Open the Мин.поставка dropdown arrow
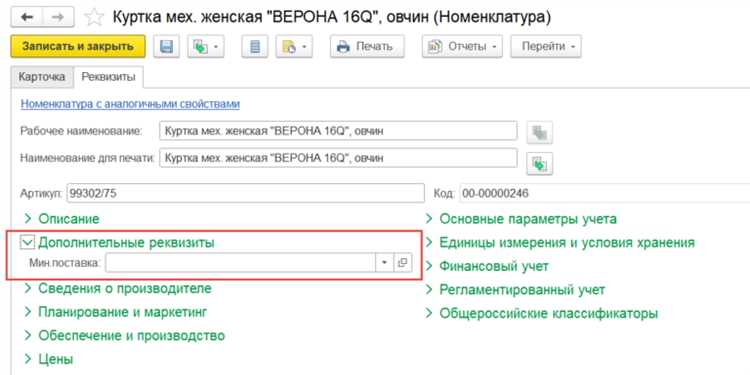The width and height of the screenshot is (750, 375). [x=384, y=263]
